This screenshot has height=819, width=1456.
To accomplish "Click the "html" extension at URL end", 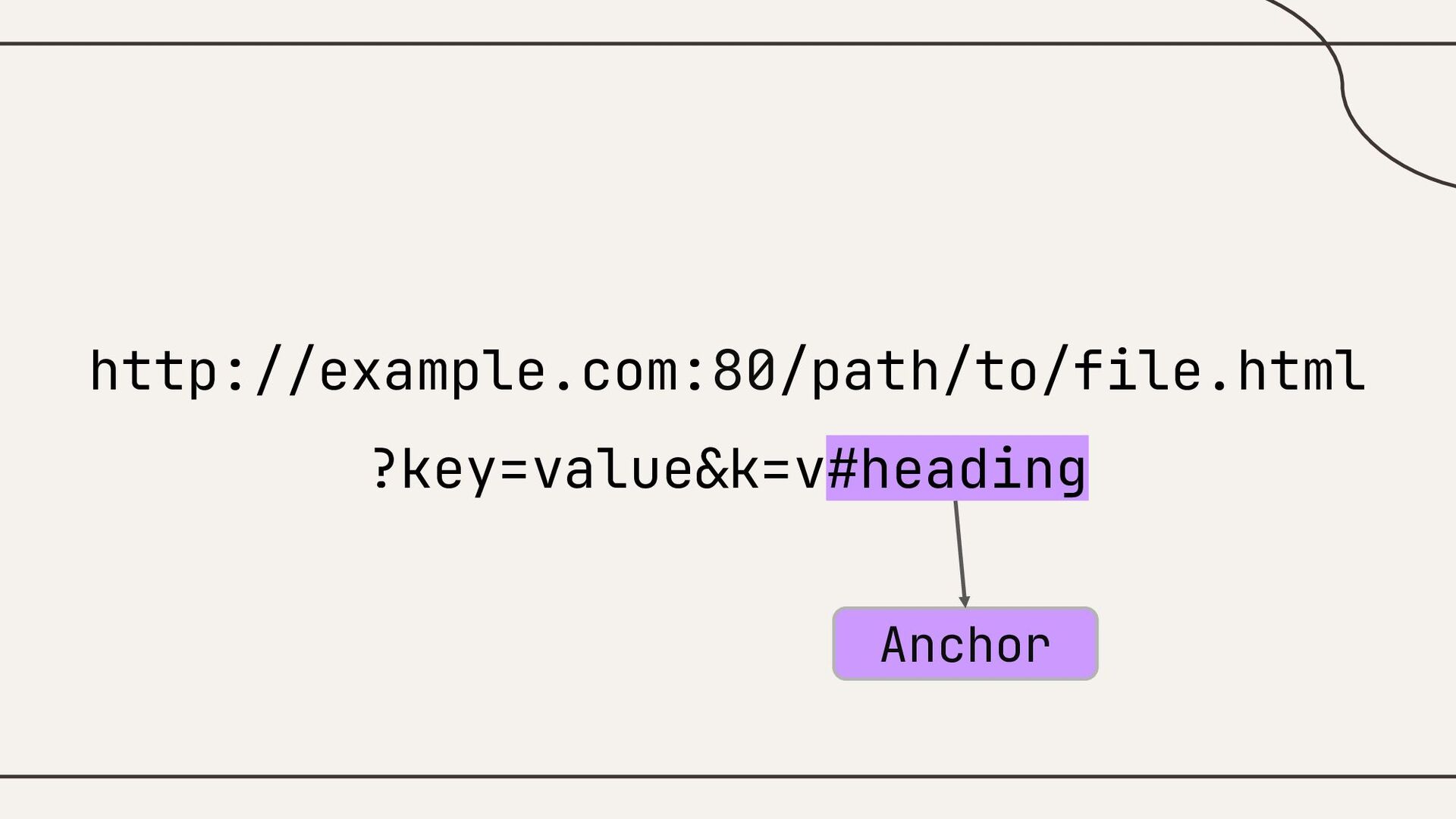I will click(1301, 372).
